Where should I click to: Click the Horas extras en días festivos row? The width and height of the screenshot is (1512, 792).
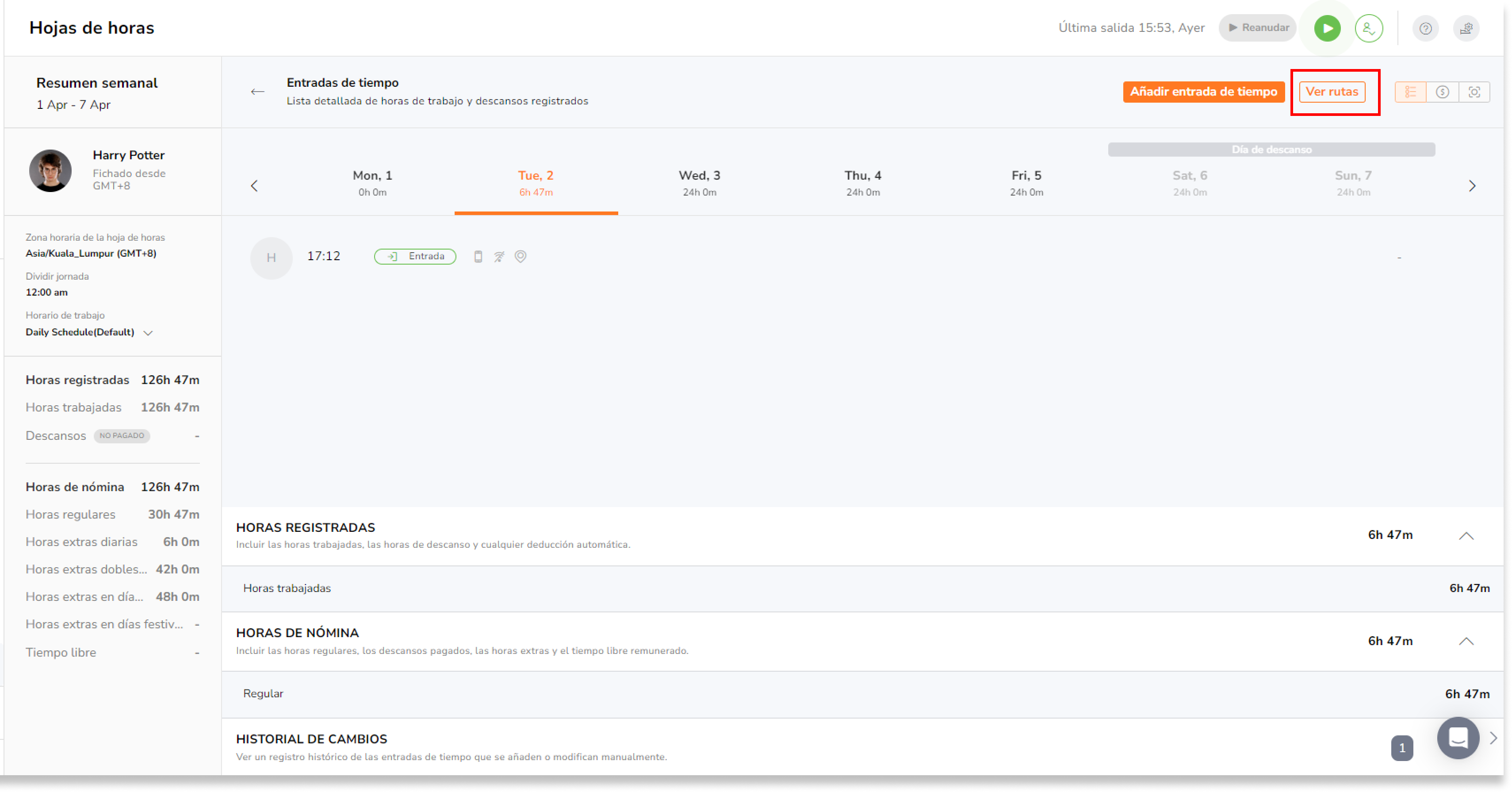point(113,624)
